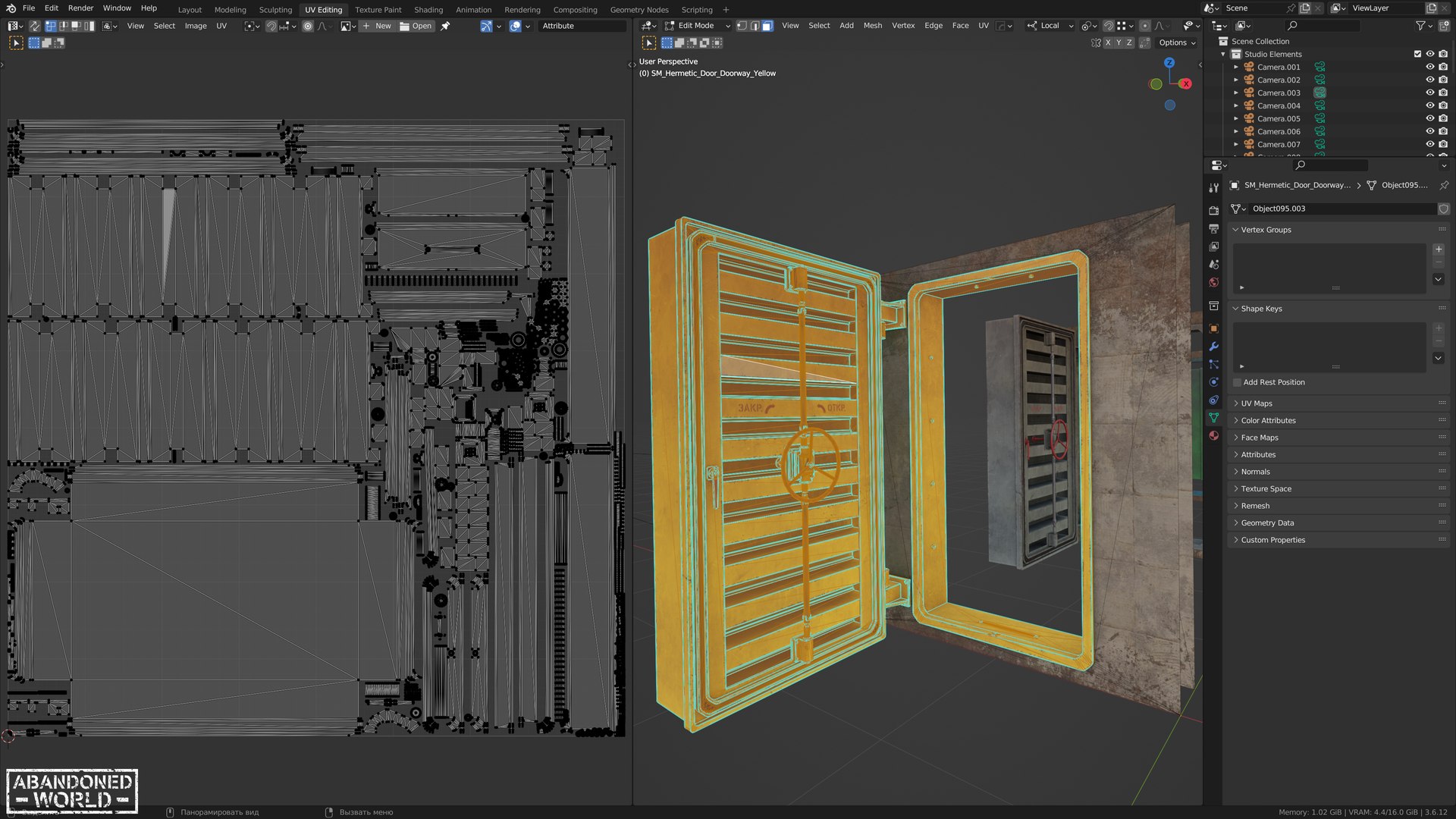Open the Local transform orientation dropdown
Image resolution: width=1456 pixels, height=819 pixels.
tap(1050, 26)
